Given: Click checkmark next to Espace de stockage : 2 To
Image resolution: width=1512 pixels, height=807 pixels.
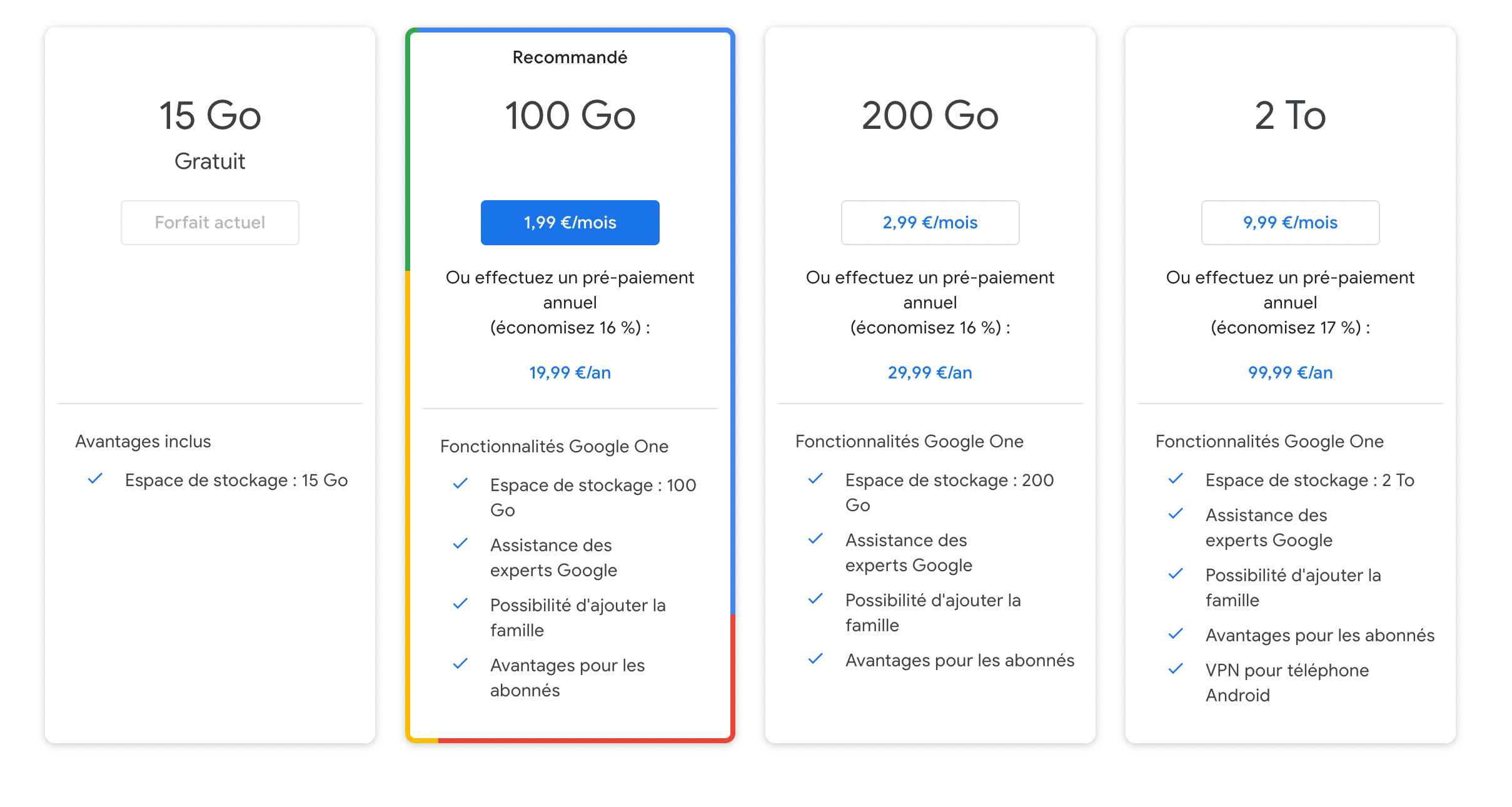Looking at the screenshot, I should click(1176, 479).
